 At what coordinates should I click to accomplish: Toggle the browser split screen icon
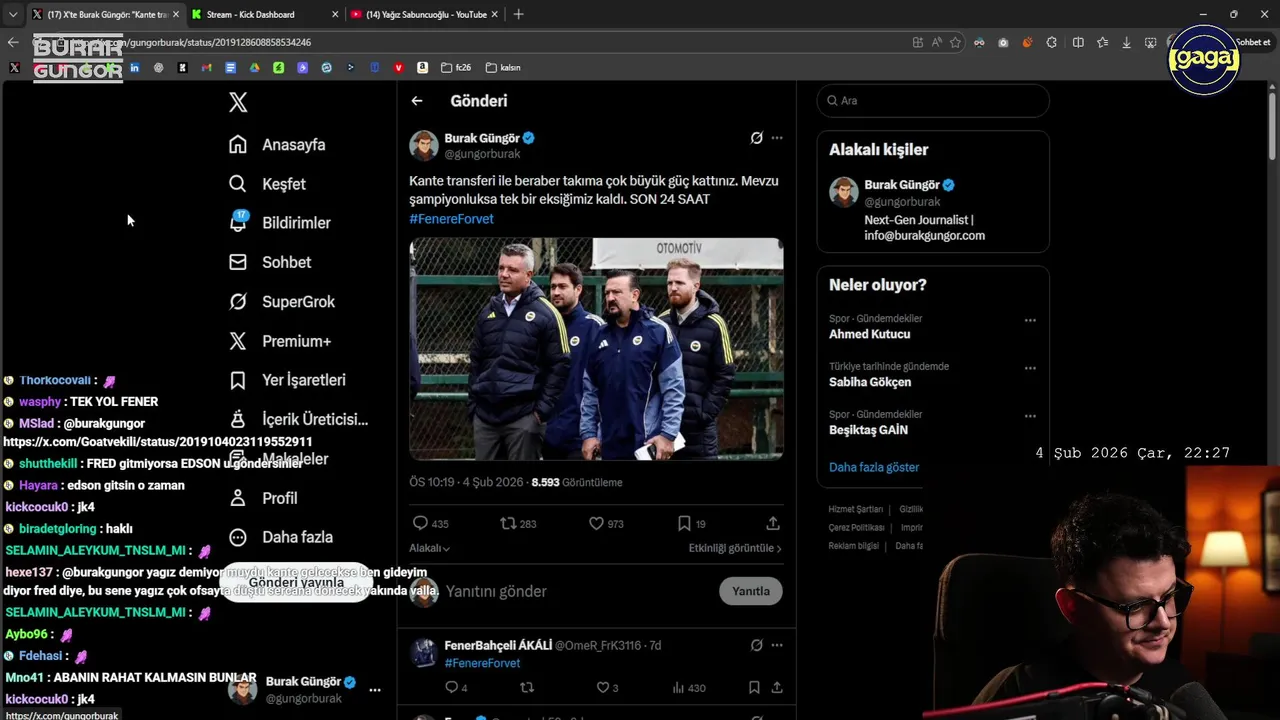click(1078, 42)
